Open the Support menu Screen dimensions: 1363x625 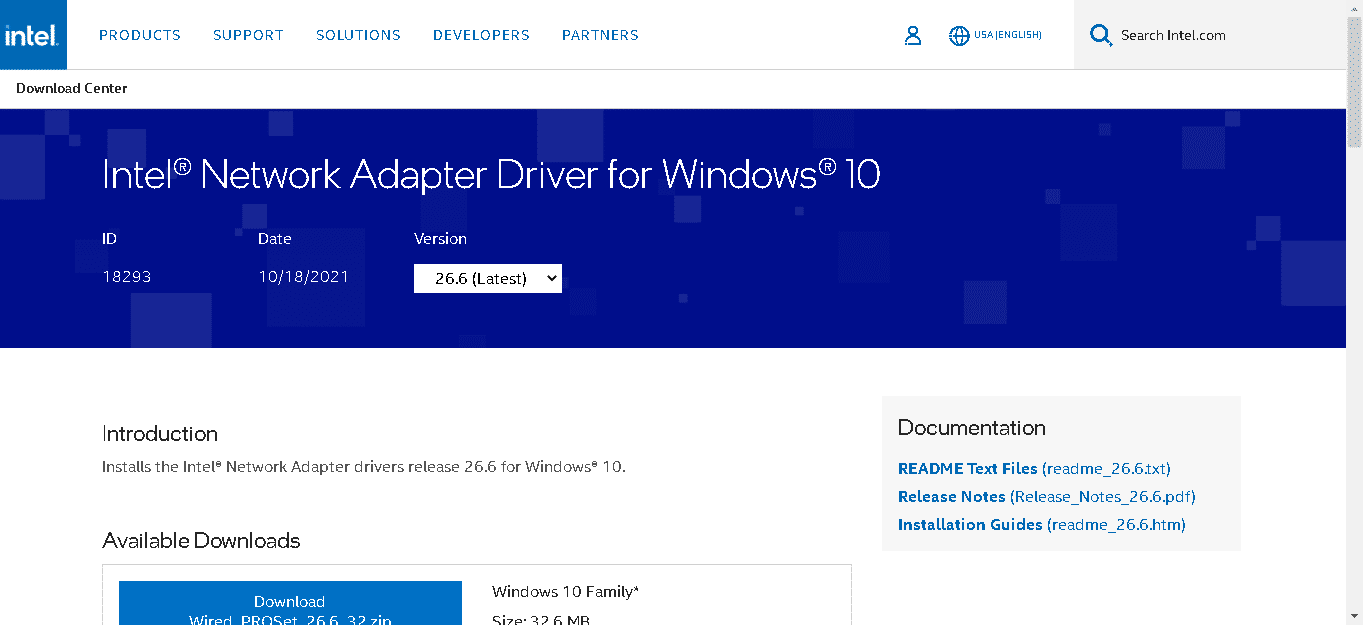248,35
